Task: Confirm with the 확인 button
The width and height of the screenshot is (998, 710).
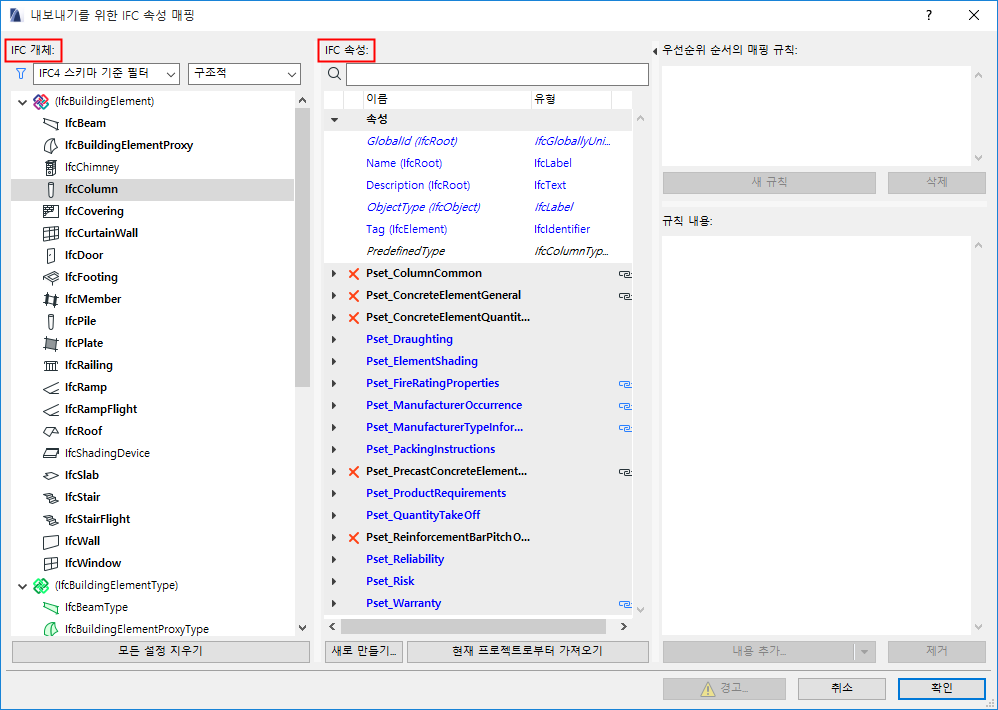Action: 941,688
